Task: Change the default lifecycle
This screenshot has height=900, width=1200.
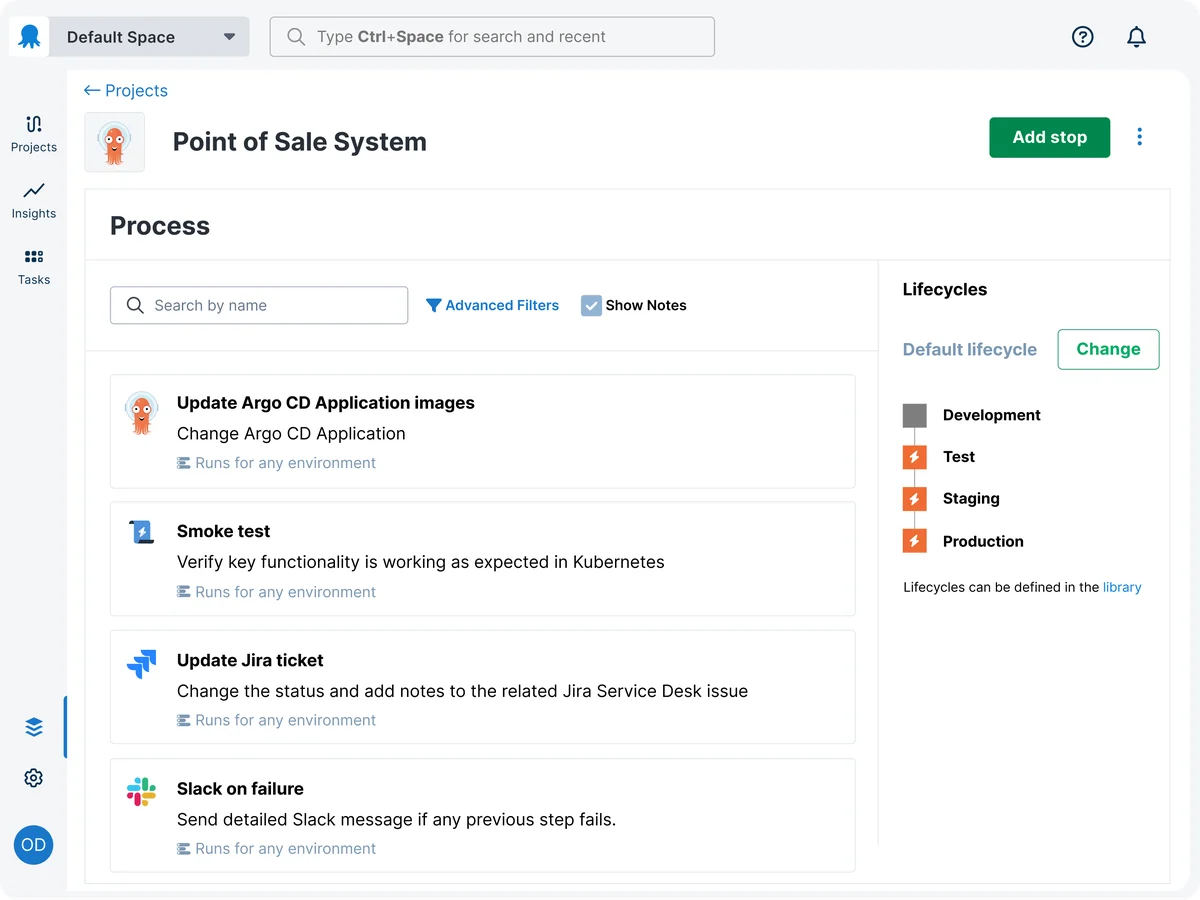Action: (1108, 349)
